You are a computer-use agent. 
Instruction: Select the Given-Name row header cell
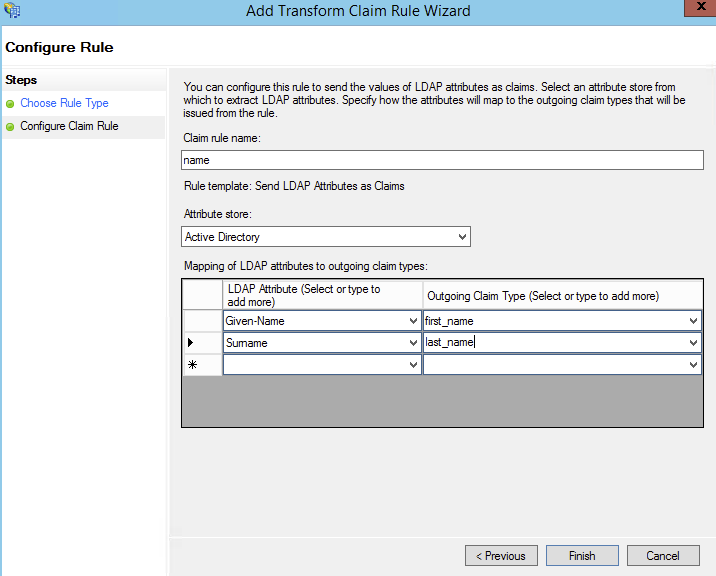click(x=202, y=321)
